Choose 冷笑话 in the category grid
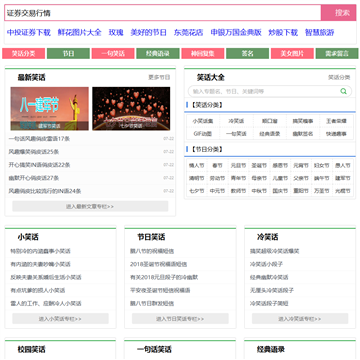This screenshot has width=360, height=360. [236, 121]
